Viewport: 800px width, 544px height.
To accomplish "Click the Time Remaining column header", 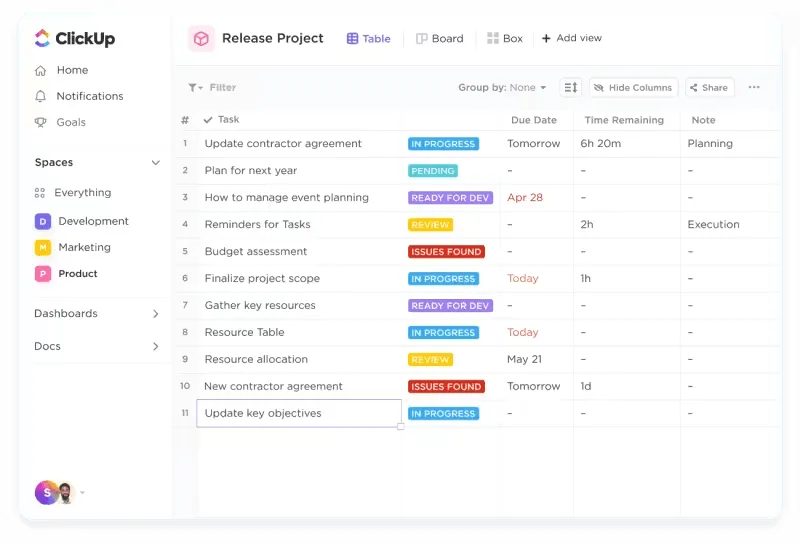I will (624, 120).
